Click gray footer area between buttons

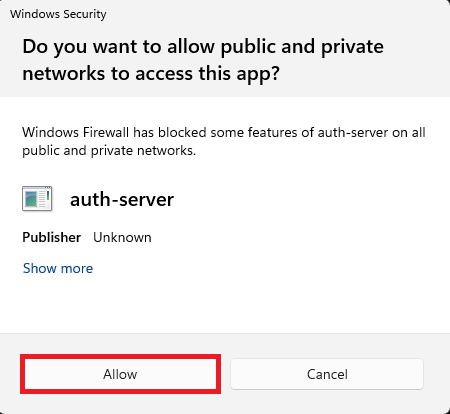pos(225,374)
